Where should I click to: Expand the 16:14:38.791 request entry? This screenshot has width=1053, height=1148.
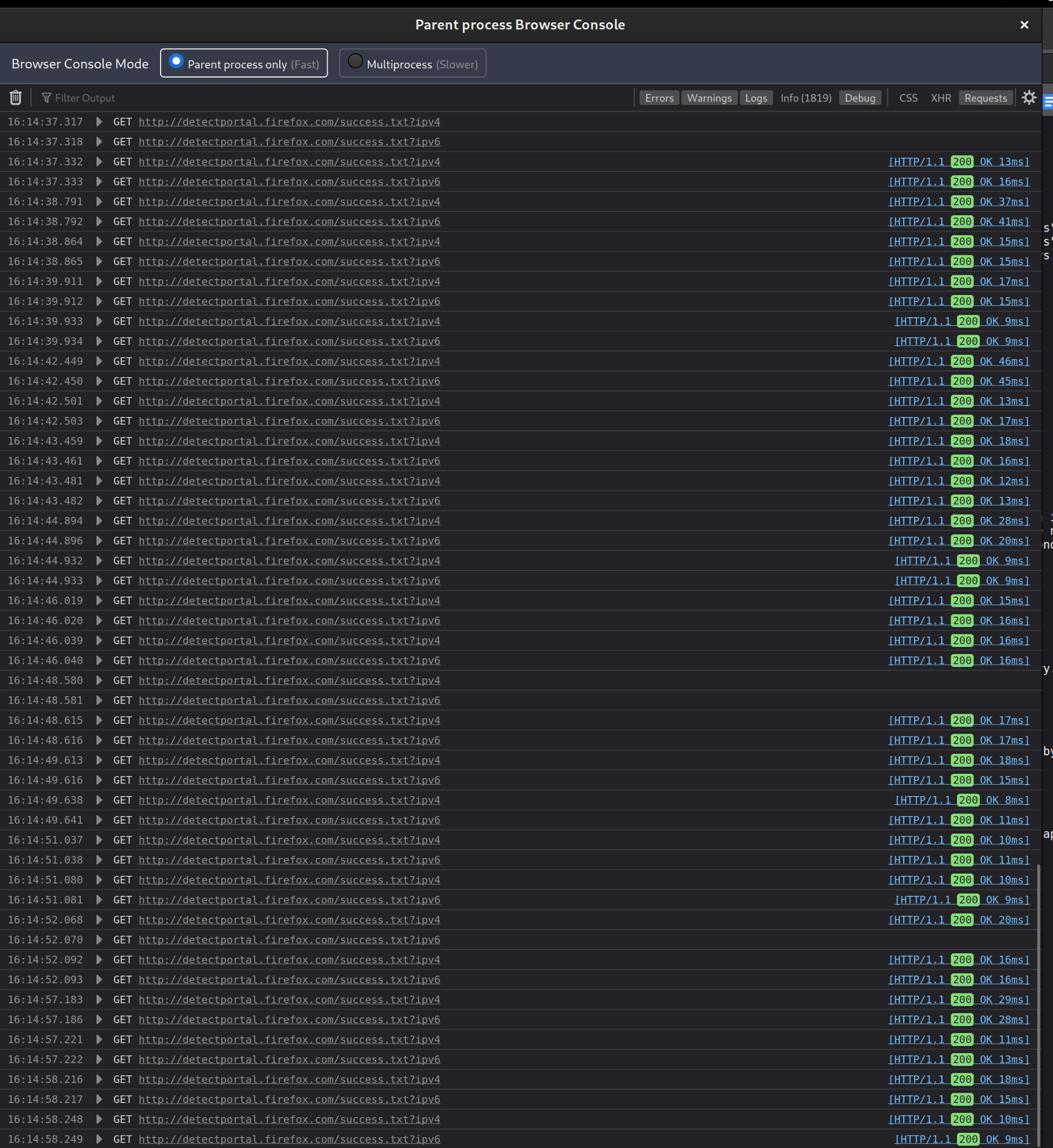pos(99,202)
